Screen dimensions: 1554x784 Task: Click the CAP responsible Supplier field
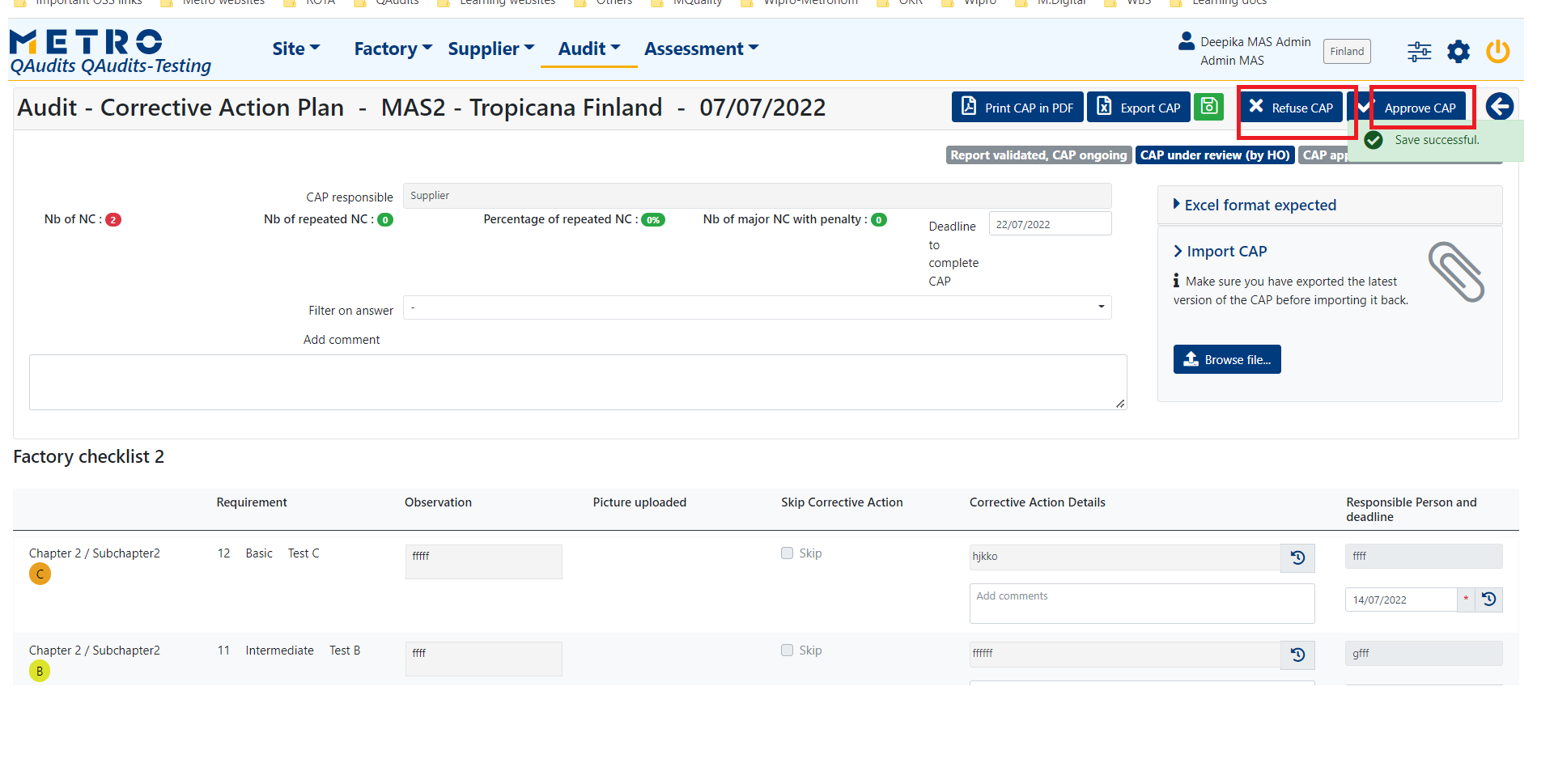(x=757, y=196)
